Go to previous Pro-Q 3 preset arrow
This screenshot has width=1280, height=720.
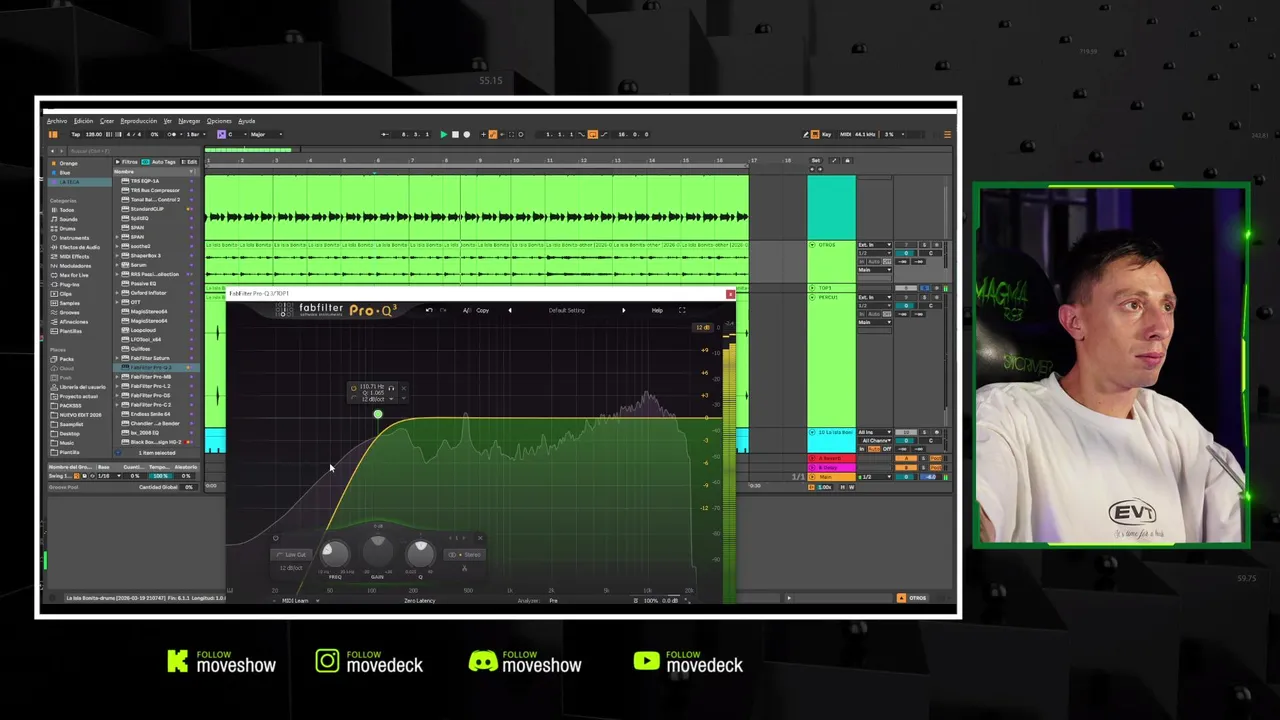click(510, 310)
